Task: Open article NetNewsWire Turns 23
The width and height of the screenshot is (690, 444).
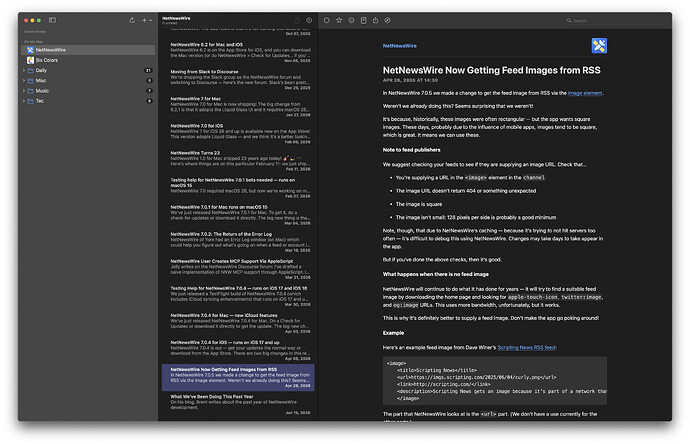Action: [x=238, y=161]
